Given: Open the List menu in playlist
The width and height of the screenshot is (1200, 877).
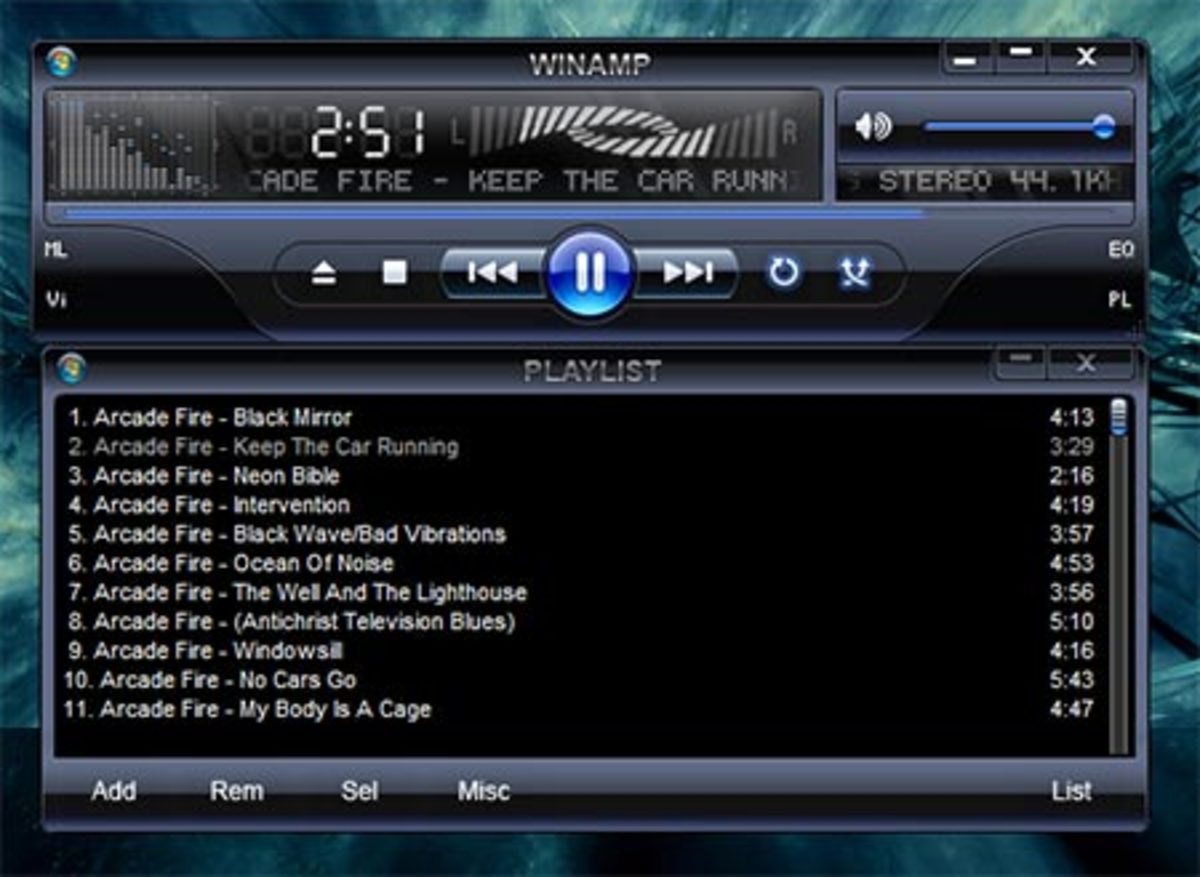Looking at the screenshot, I should pyautogui.click(x=1071, y=791).
